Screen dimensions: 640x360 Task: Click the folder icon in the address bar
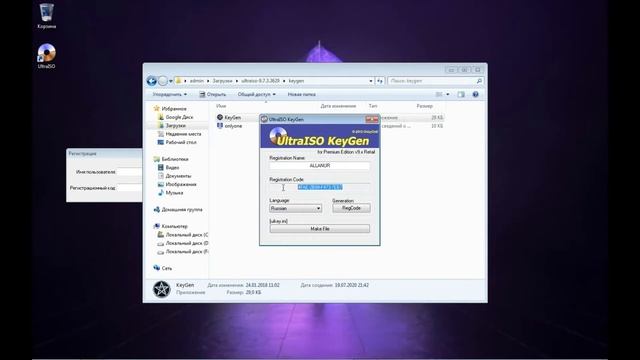click(178, 81)
